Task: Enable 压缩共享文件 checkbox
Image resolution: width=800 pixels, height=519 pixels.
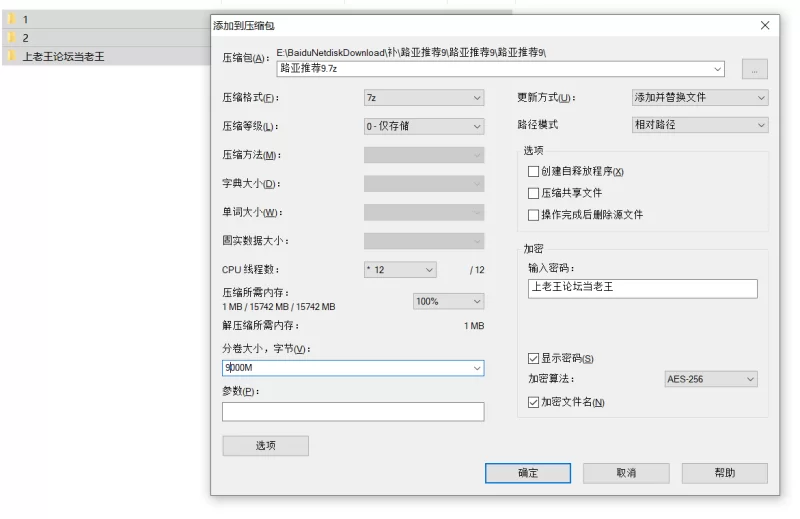Action: tap(533, 193)
